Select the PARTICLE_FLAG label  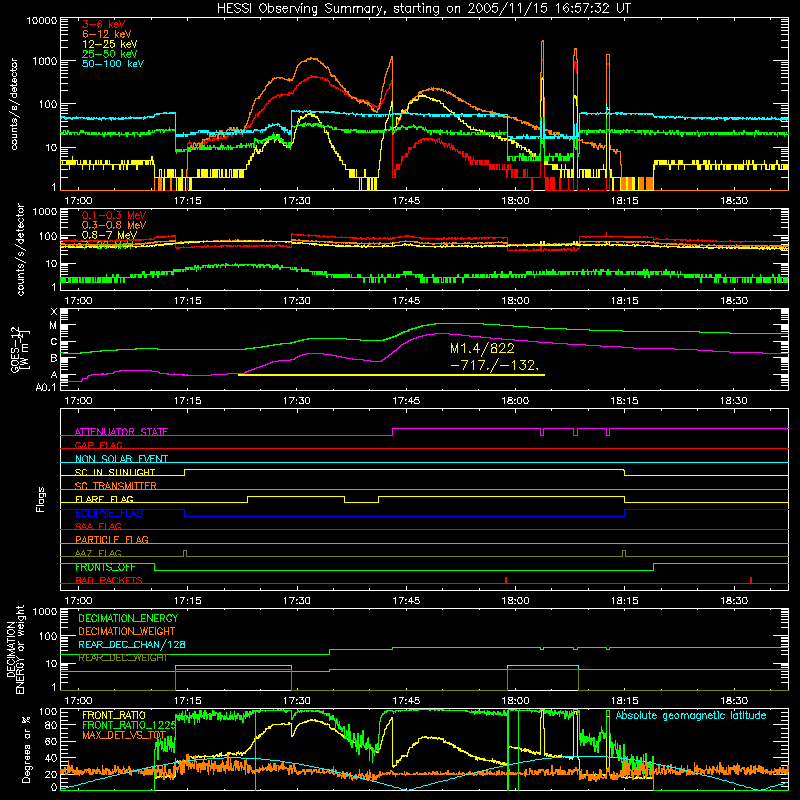(x=112, y=540)
